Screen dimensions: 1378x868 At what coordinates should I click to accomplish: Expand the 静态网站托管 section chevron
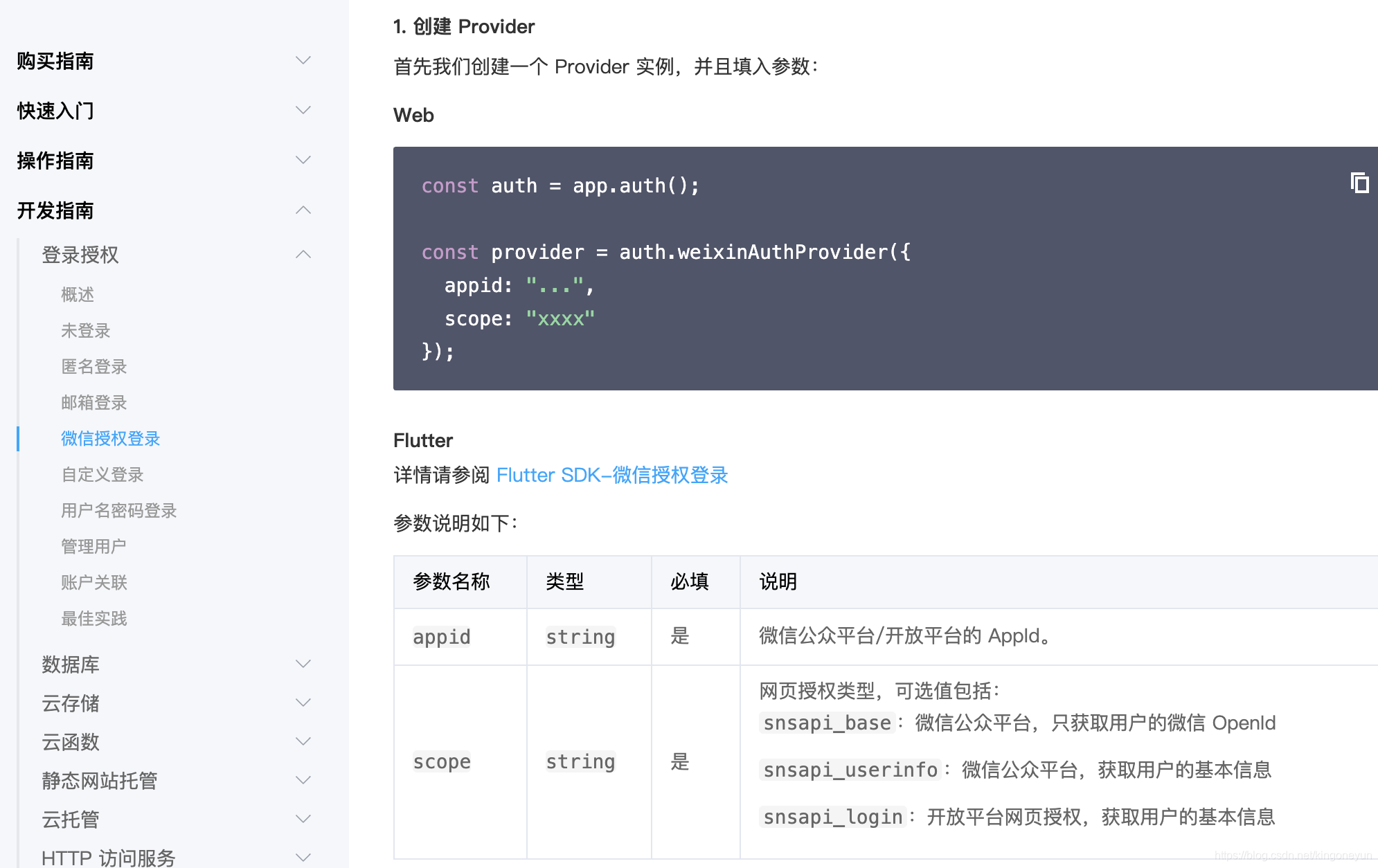[x=303, y=781]
